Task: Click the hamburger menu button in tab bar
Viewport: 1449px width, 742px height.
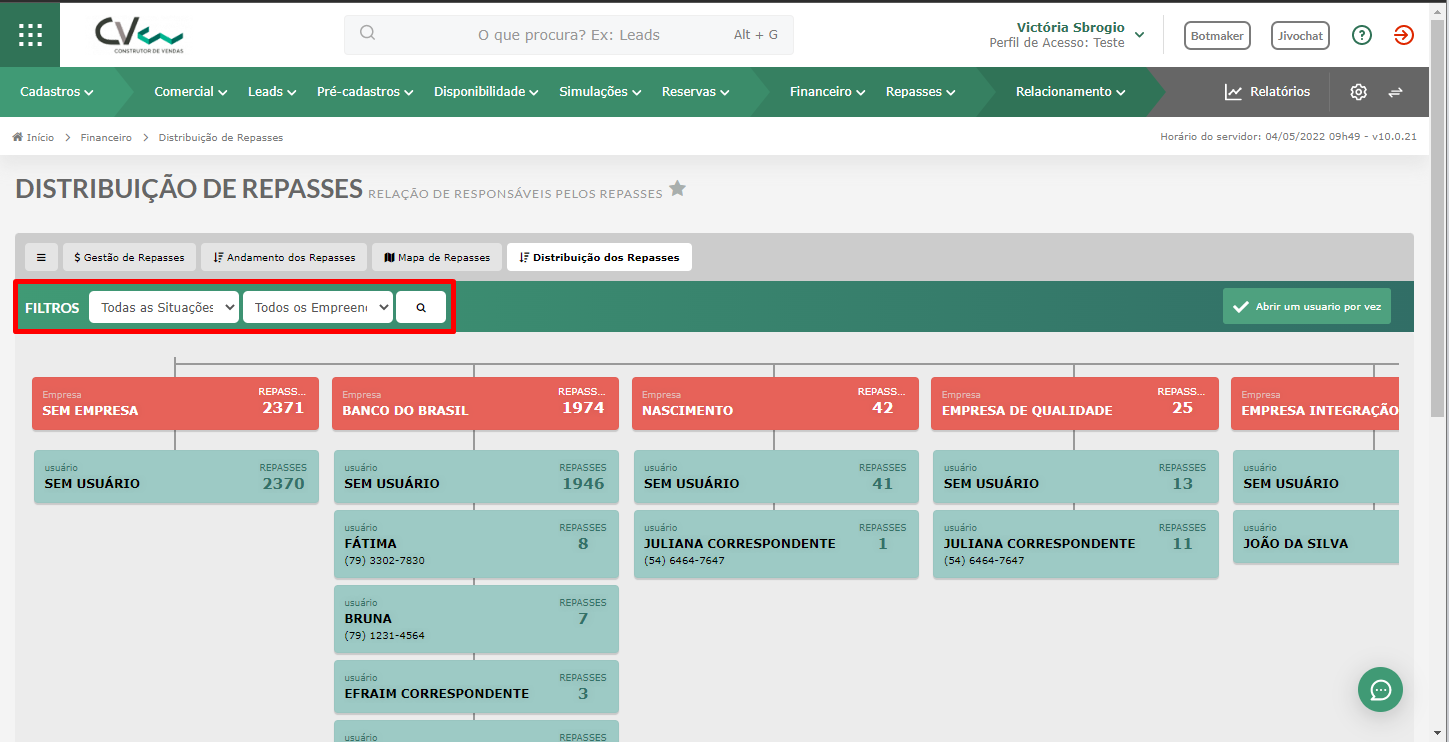Action: [x=41, y=257]
